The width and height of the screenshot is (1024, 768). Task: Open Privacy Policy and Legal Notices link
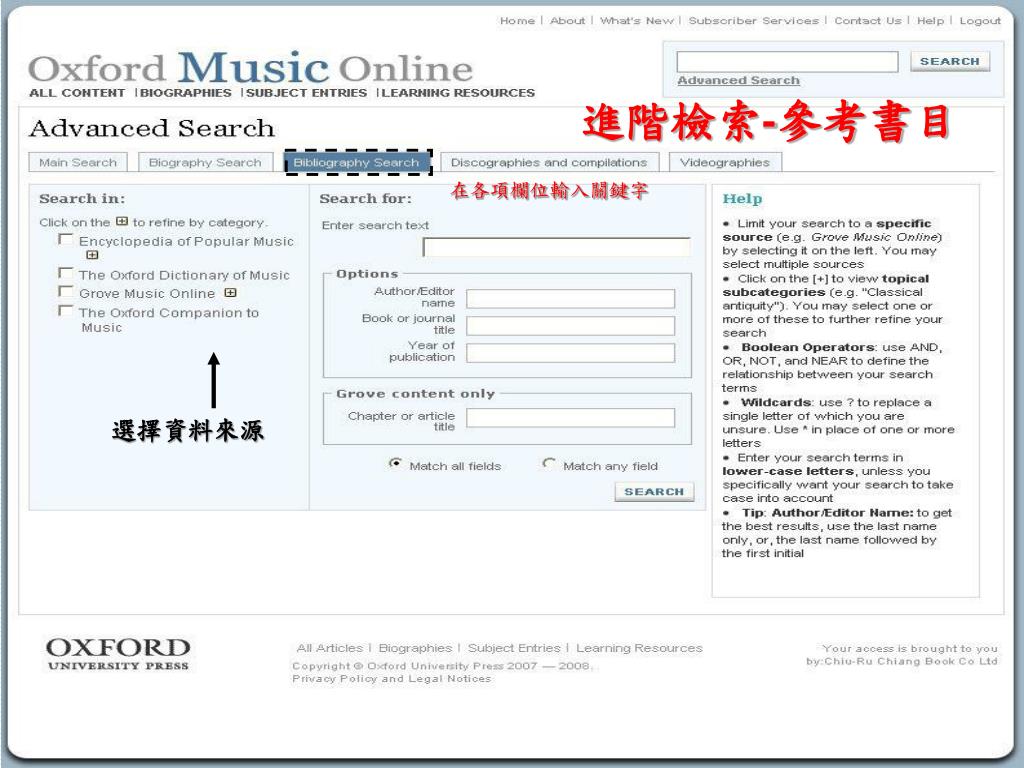coord(391,679)
